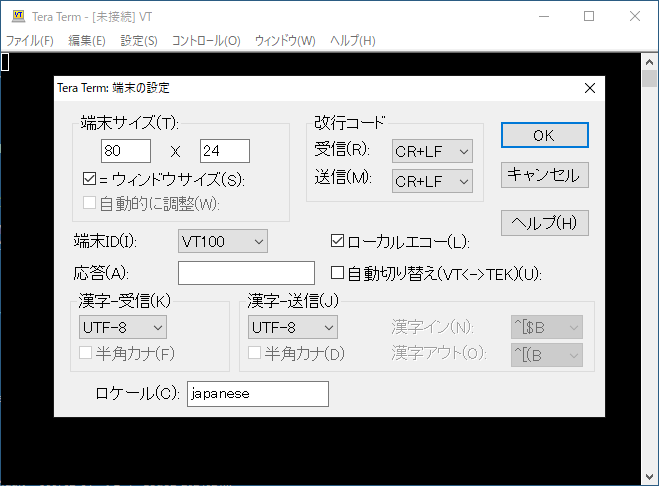The image size is (659, 486).
Task: Click the キャンセル button
Action: click(545, 175)
